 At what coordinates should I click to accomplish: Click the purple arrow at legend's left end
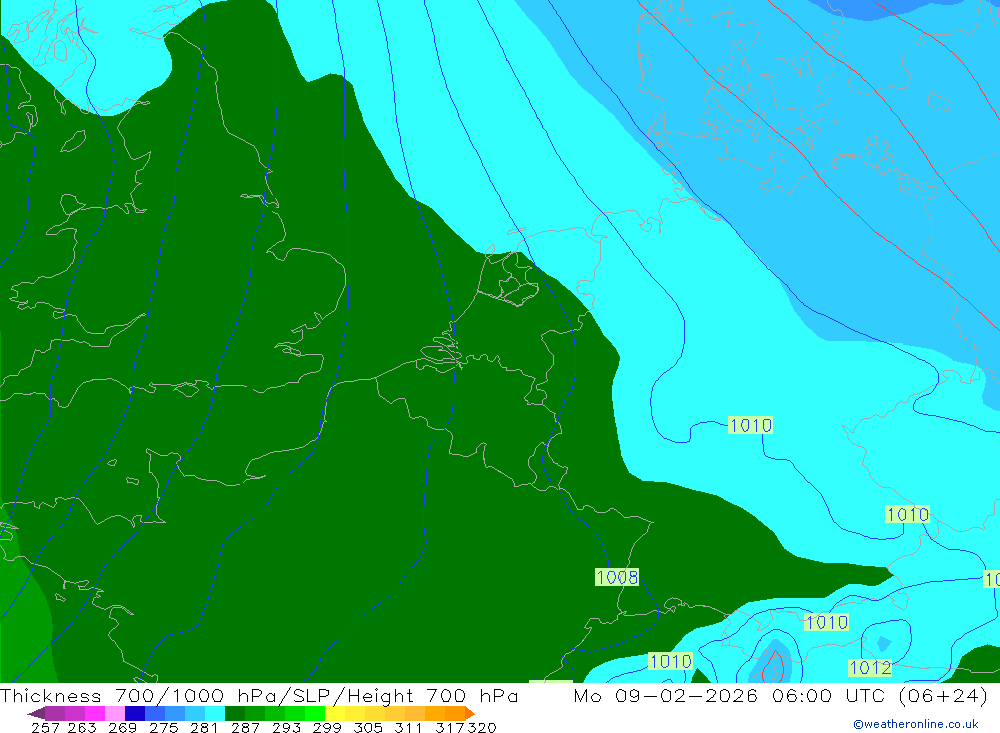pos(36,713)
